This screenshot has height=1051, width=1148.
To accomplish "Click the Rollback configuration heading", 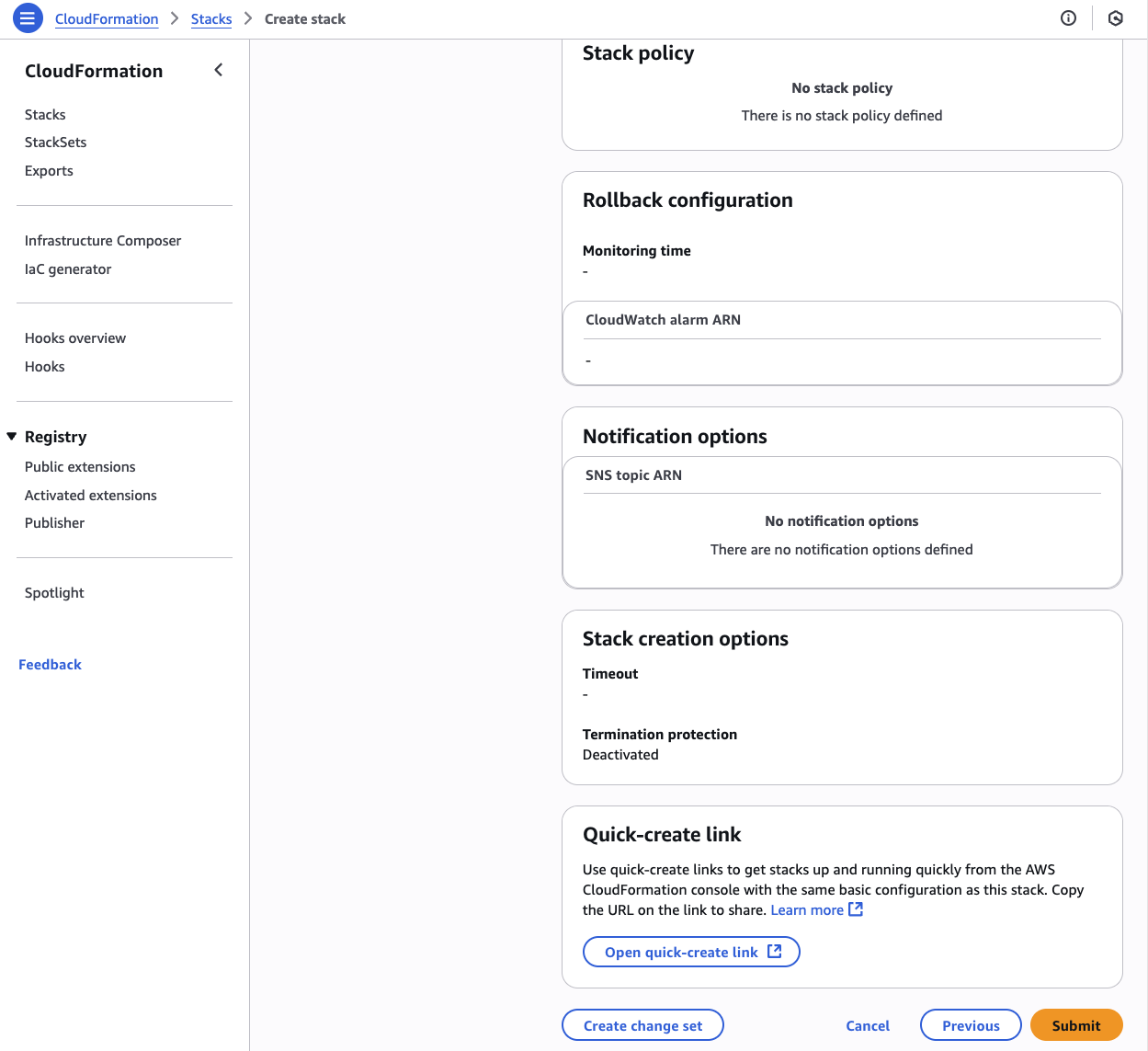I will tap(688, 200).
